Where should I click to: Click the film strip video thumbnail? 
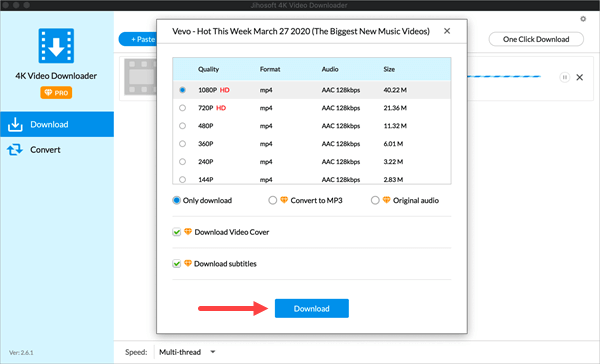point(140,77)
